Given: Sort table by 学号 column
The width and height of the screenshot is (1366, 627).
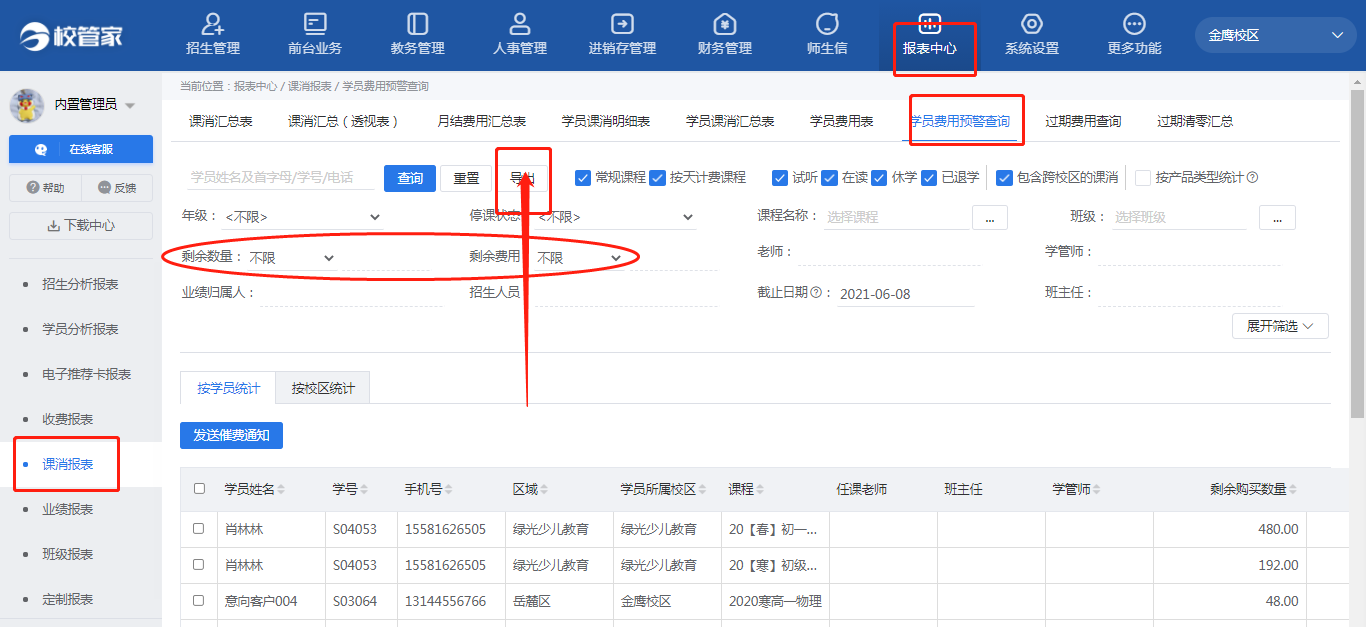Looking at the screenshot, I should tap(363, 490).
